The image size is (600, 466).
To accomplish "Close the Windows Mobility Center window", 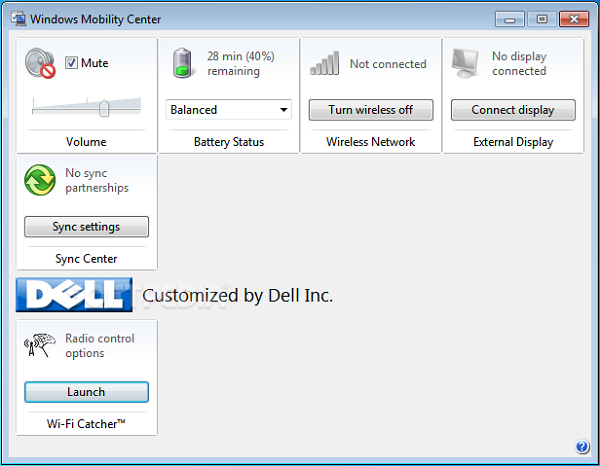I will pyautogui.click(x=573, y=19).
